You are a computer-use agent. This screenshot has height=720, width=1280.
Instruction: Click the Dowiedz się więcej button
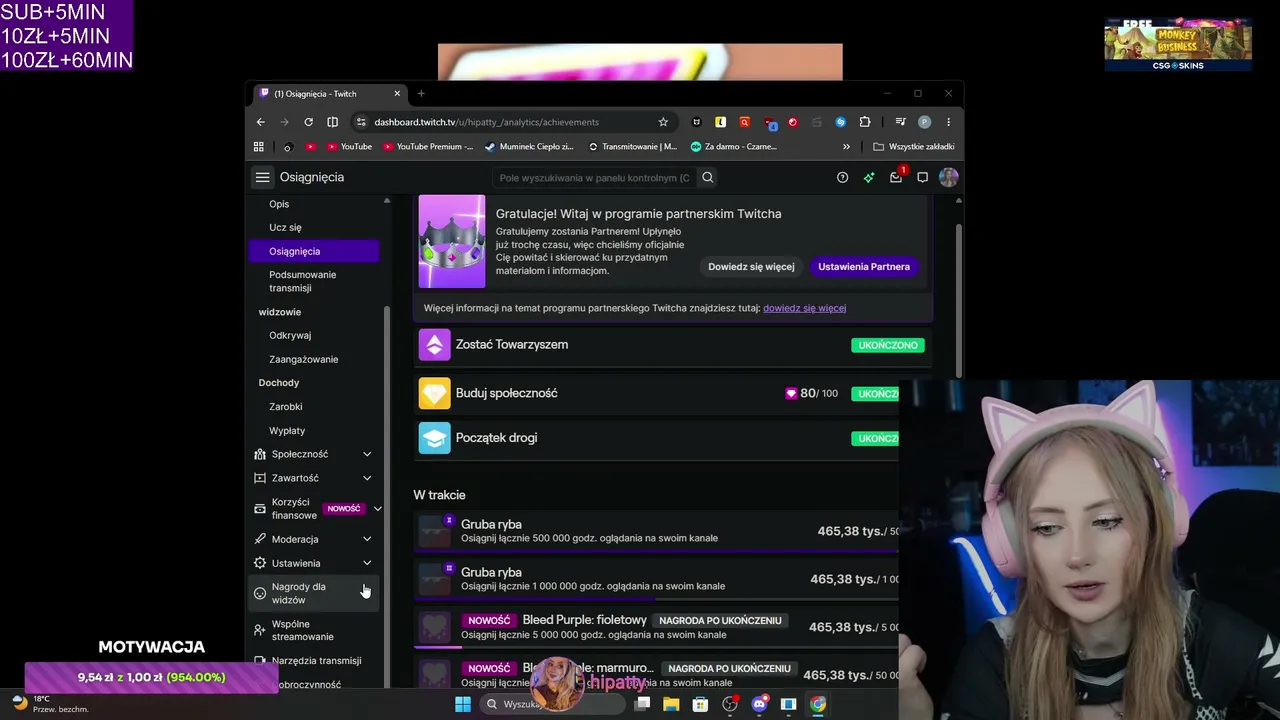[751, 267]
